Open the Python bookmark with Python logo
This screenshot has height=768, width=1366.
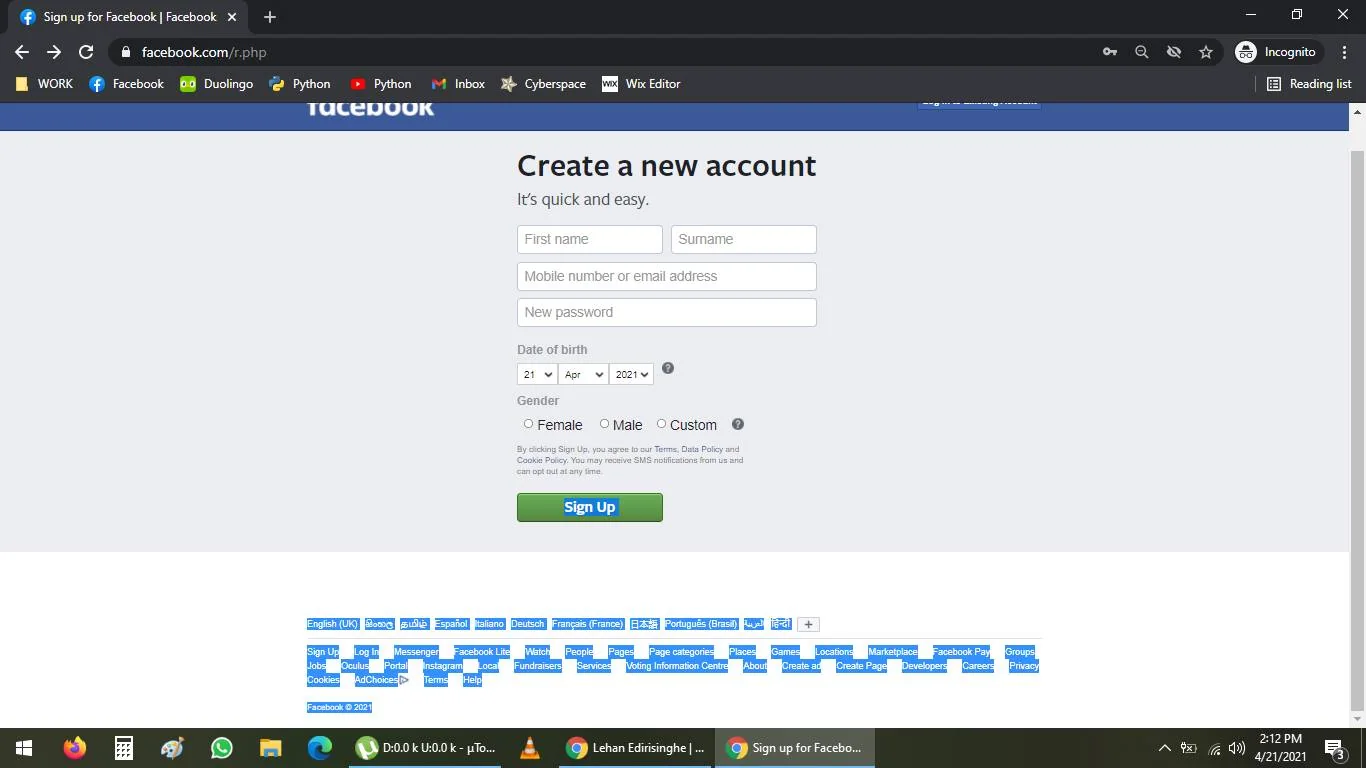tap(300, 84)
